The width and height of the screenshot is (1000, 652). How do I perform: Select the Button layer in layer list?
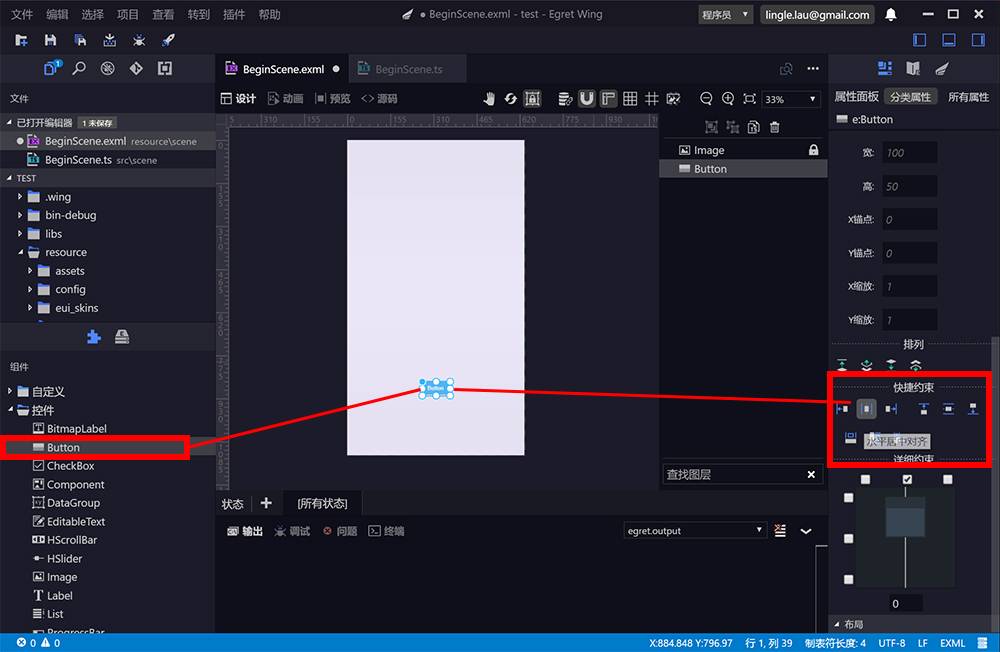(x=743, y=169)
